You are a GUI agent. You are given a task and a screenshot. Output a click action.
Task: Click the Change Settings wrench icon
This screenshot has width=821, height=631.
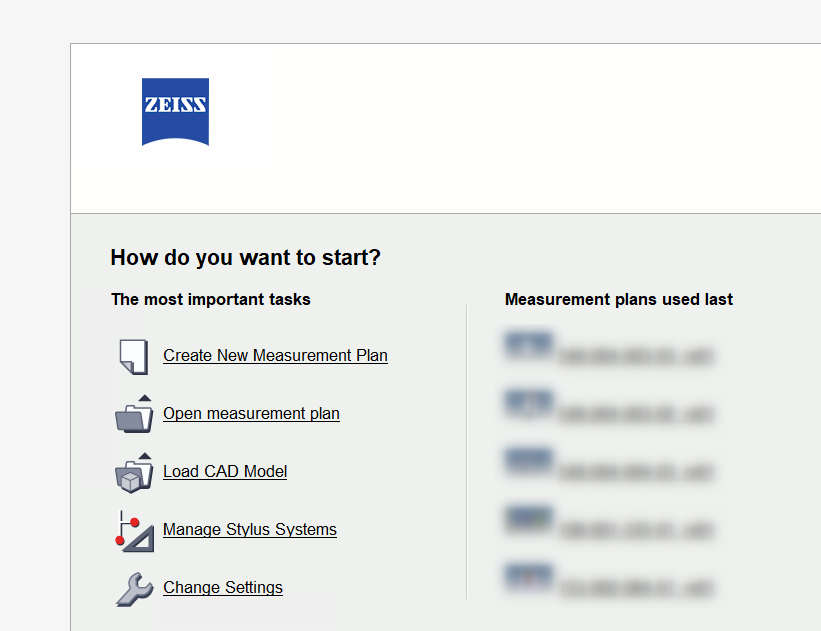[134, 589]
